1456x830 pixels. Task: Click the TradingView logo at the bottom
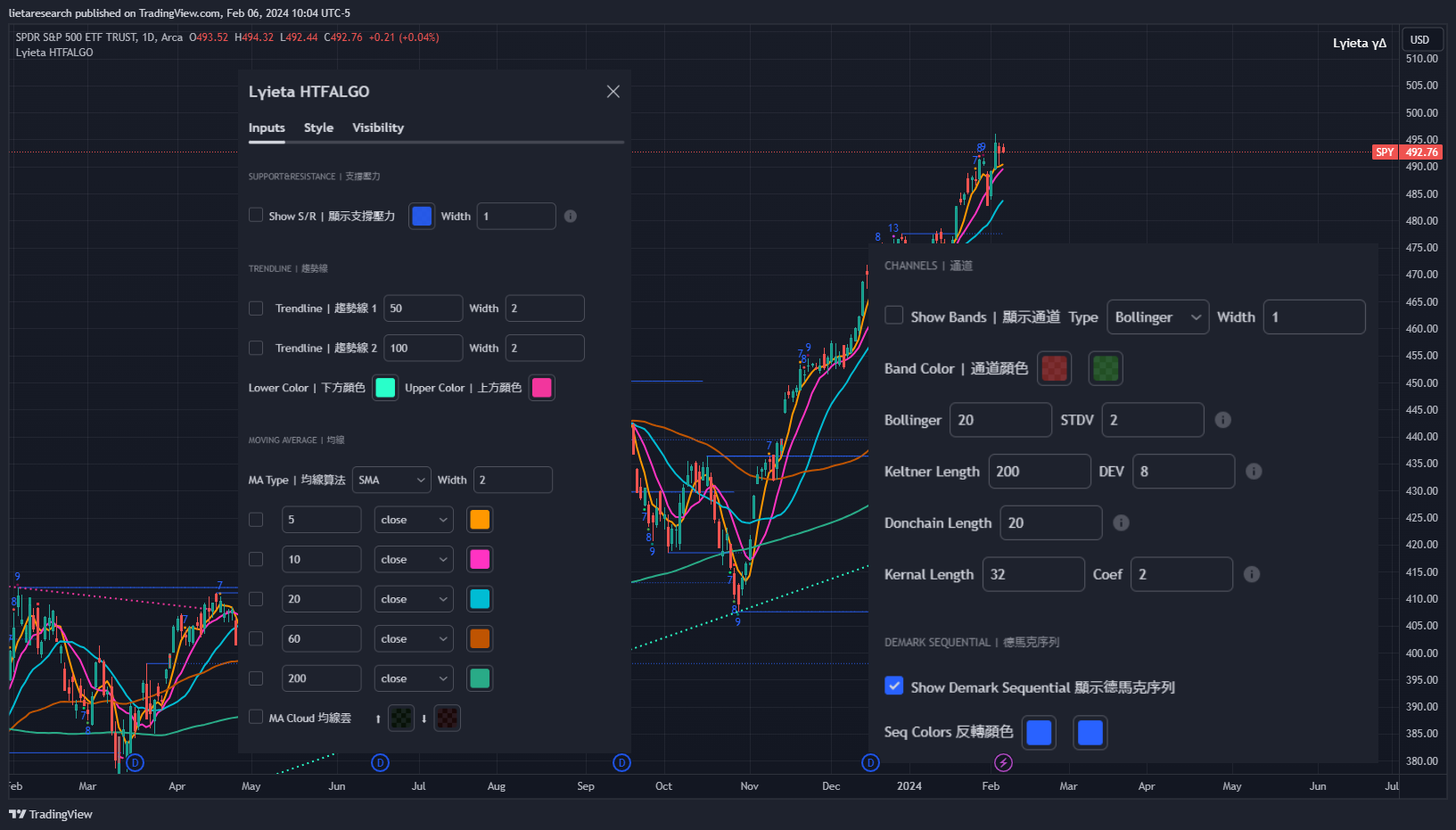coord(51,814)
